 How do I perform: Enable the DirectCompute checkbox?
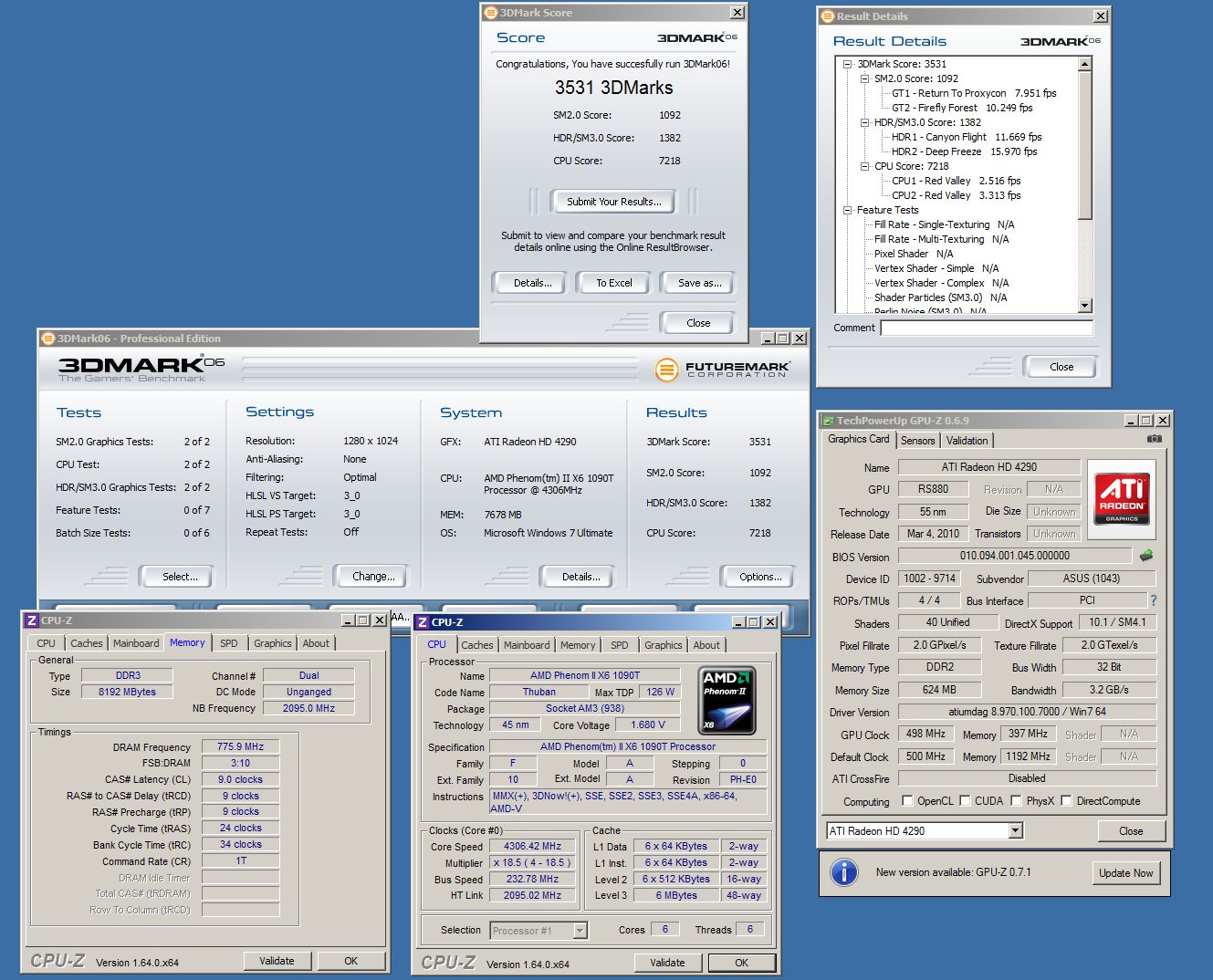[x=1066, y=801]
